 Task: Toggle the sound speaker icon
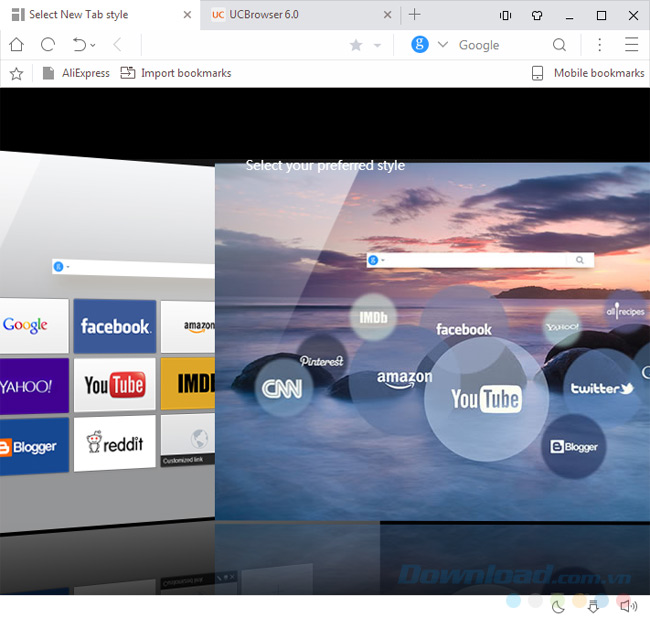coord(628,605)
